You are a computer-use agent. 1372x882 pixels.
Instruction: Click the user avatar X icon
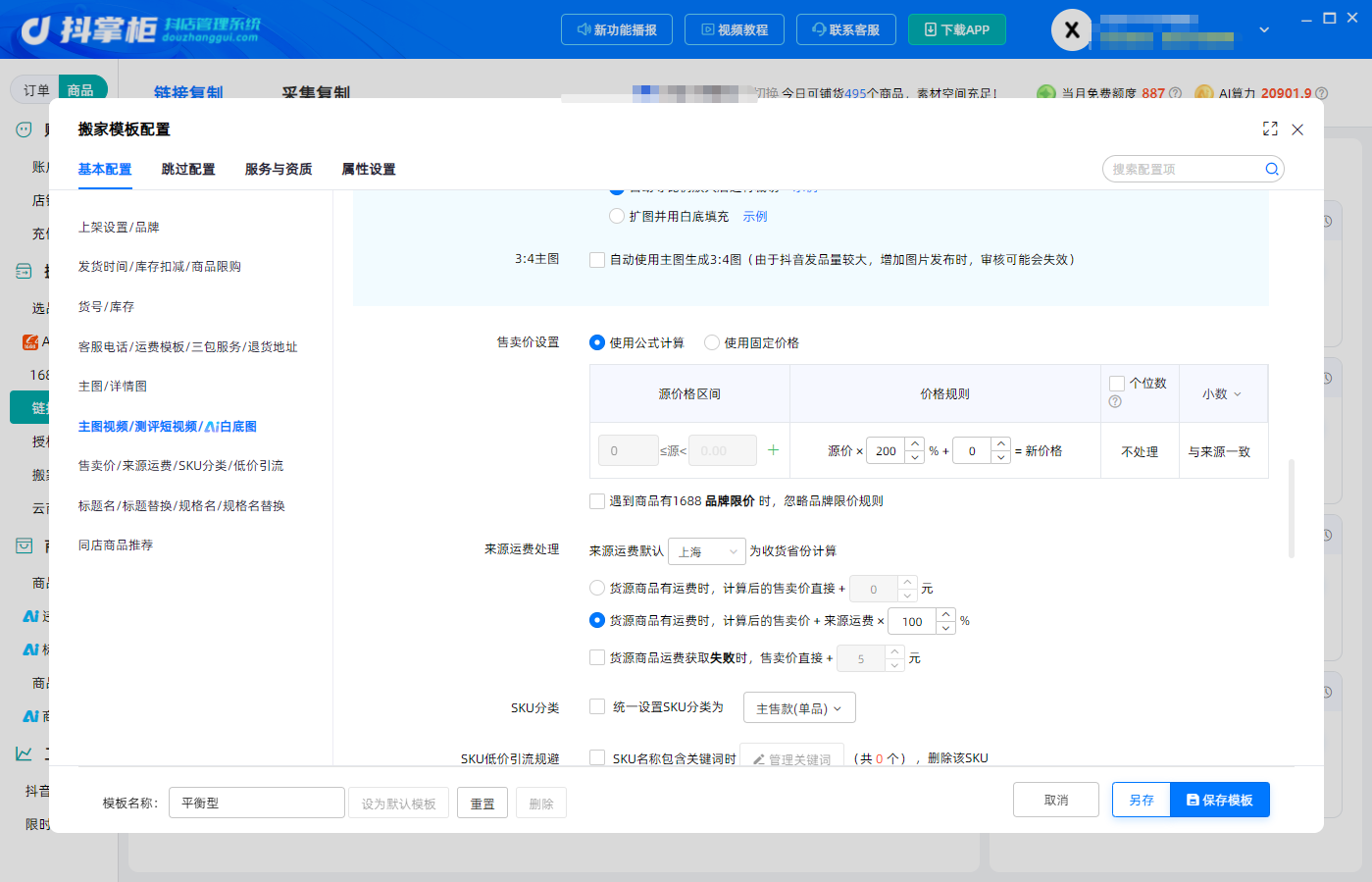pyautogui.click(x=1072, y=29)
